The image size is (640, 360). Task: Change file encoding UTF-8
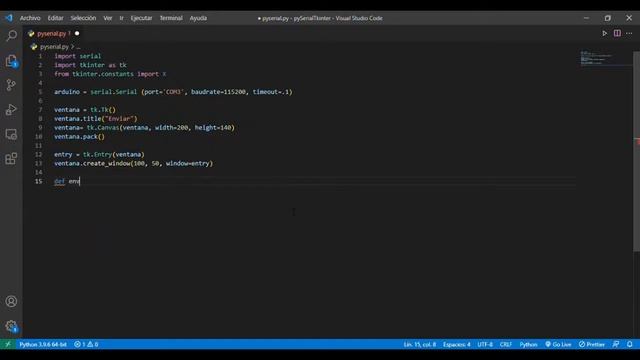(485, 344)
